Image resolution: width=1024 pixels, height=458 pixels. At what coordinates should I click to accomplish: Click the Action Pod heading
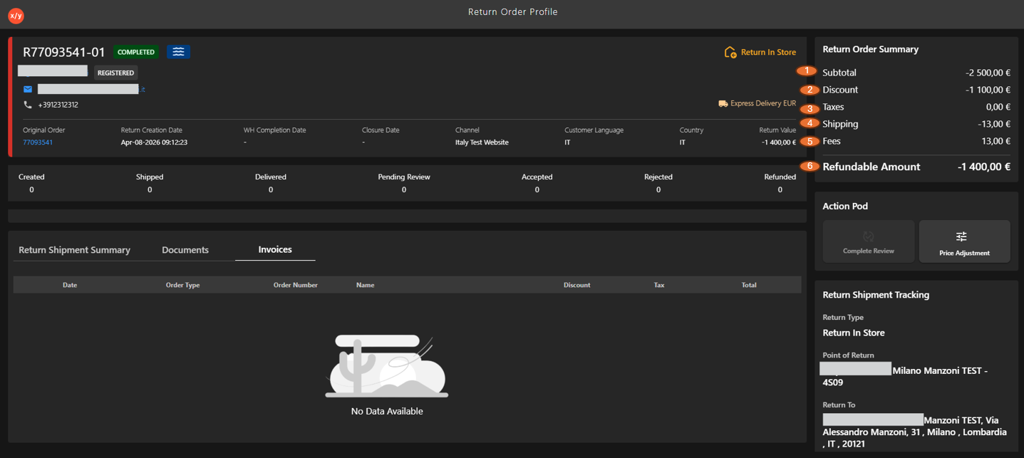845,206
